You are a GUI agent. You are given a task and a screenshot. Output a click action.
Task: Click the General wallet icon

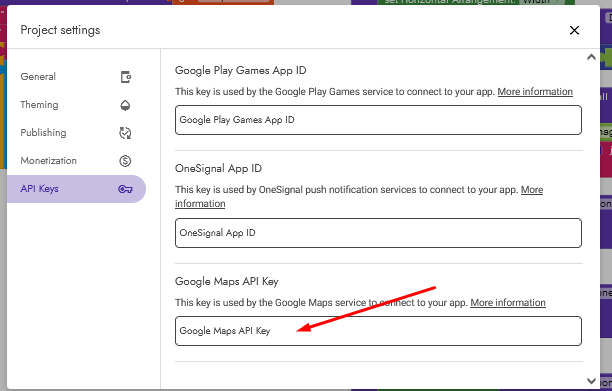pos(125,77)
